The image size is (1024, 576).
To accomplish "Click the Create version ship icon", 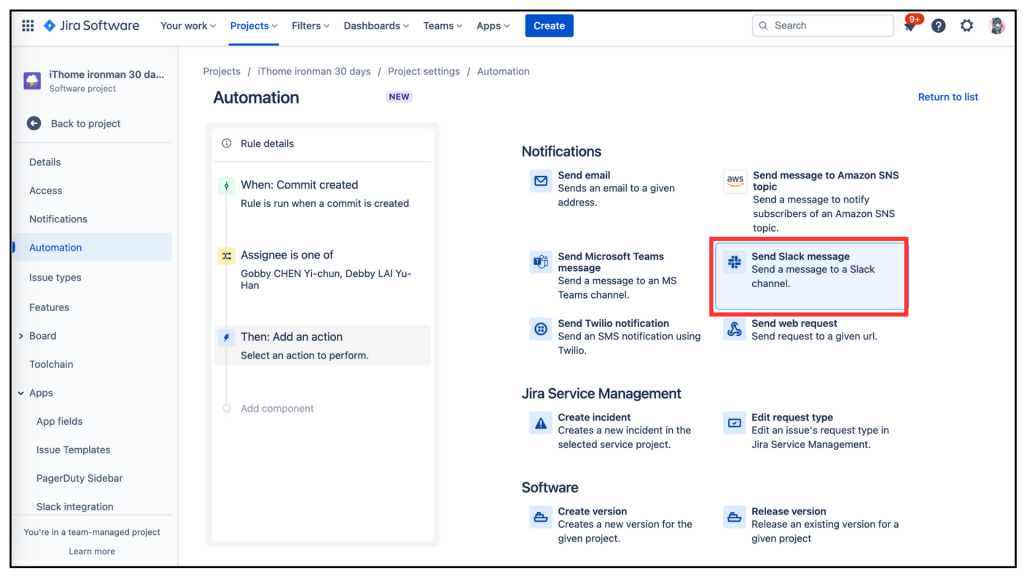I will click(541, 517).
